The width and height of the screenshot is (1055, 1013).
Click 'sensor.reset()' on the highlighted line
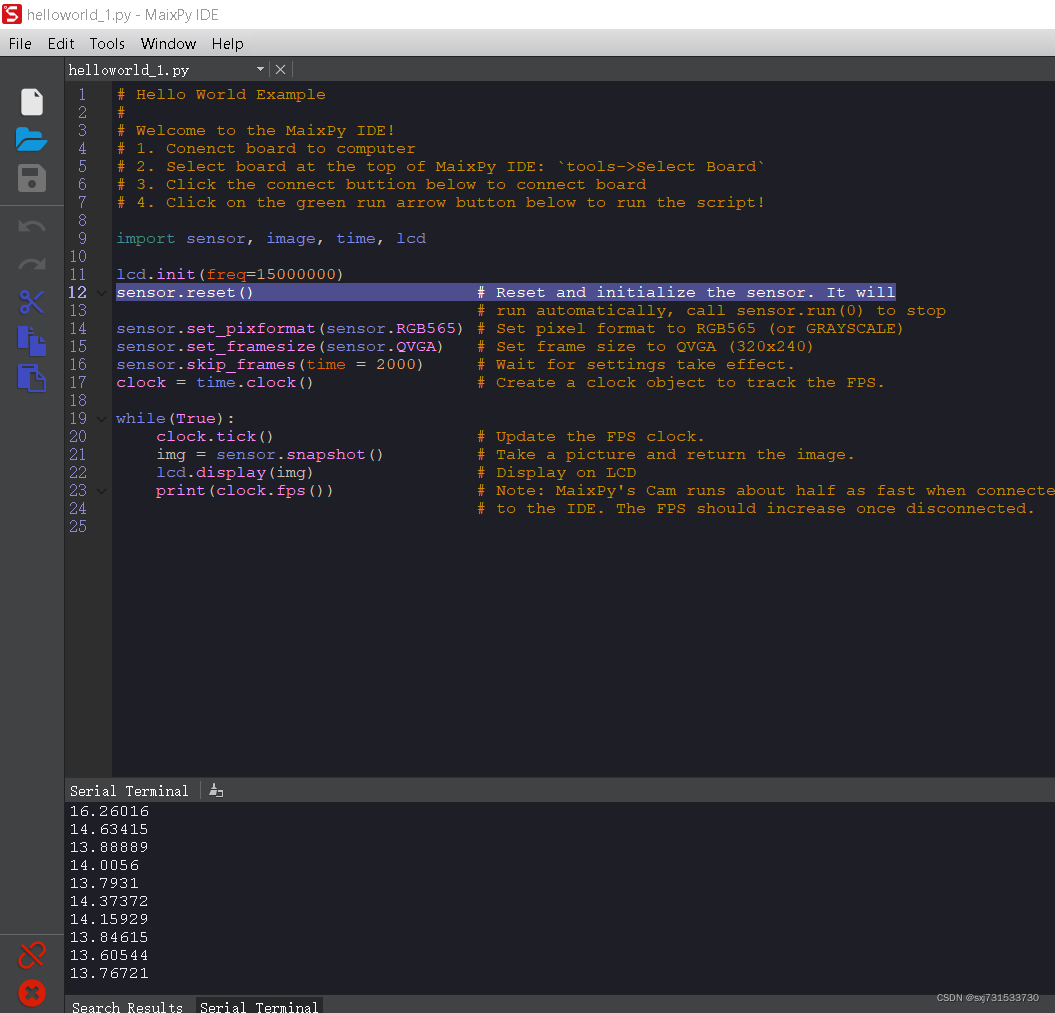pos(185,293)
